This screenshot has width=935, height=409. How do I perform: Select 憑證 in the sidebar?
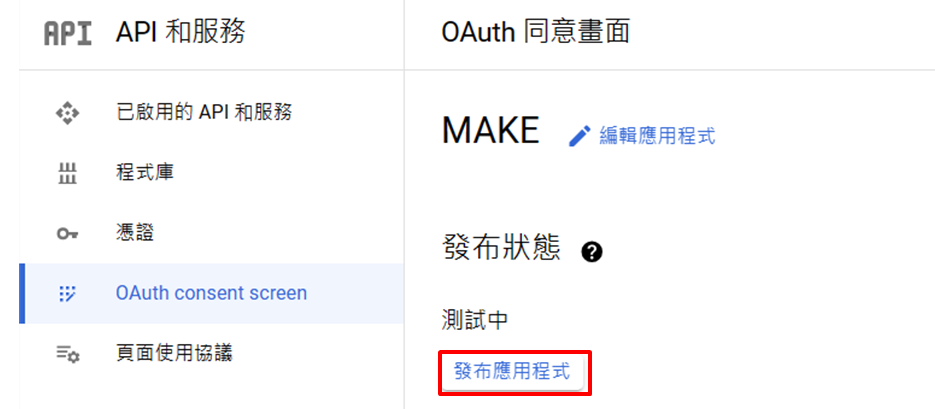135,234
